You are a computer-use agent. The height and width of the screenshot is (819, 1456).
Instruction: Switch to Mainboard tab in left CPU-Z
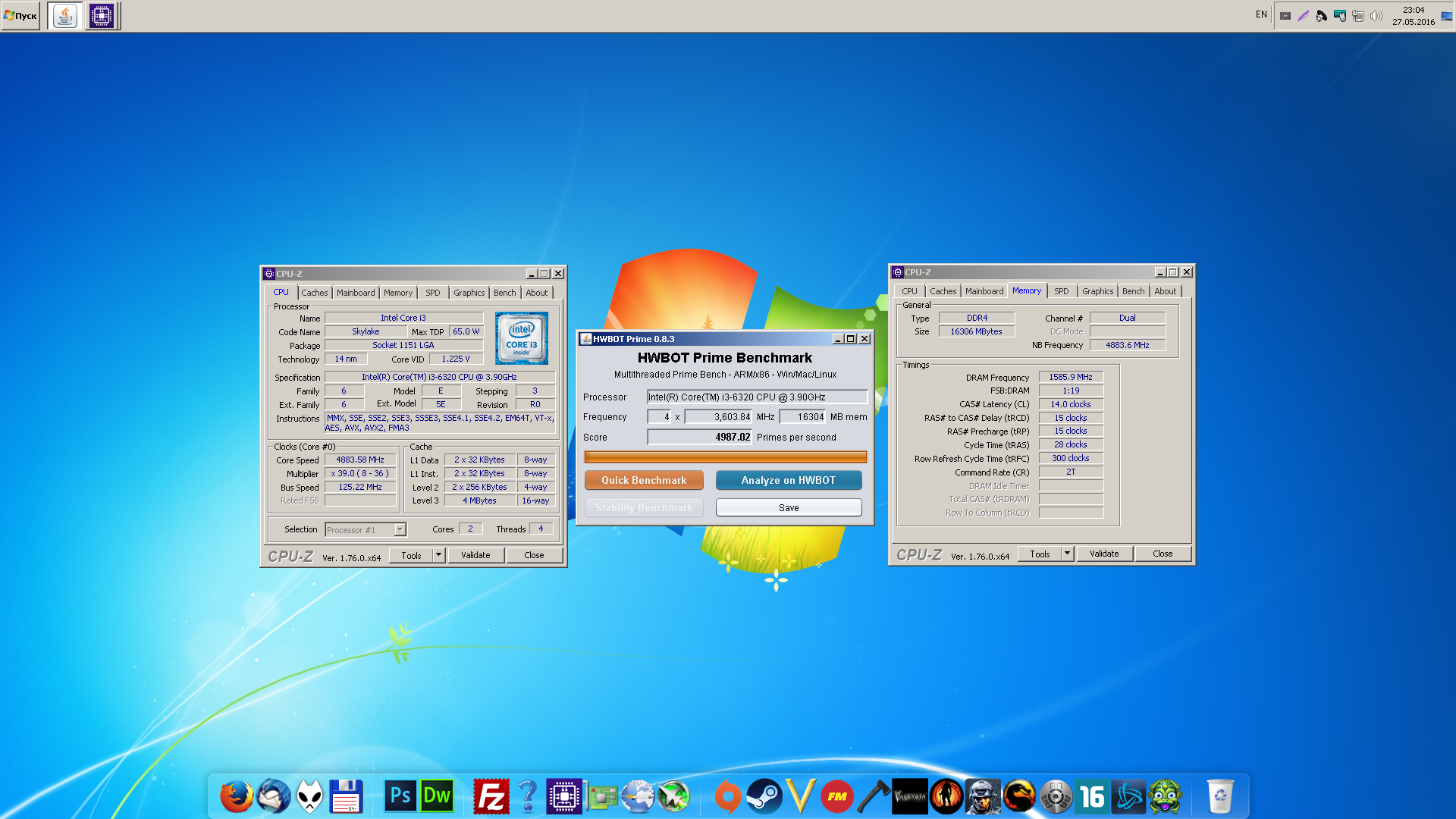(356, 293)
